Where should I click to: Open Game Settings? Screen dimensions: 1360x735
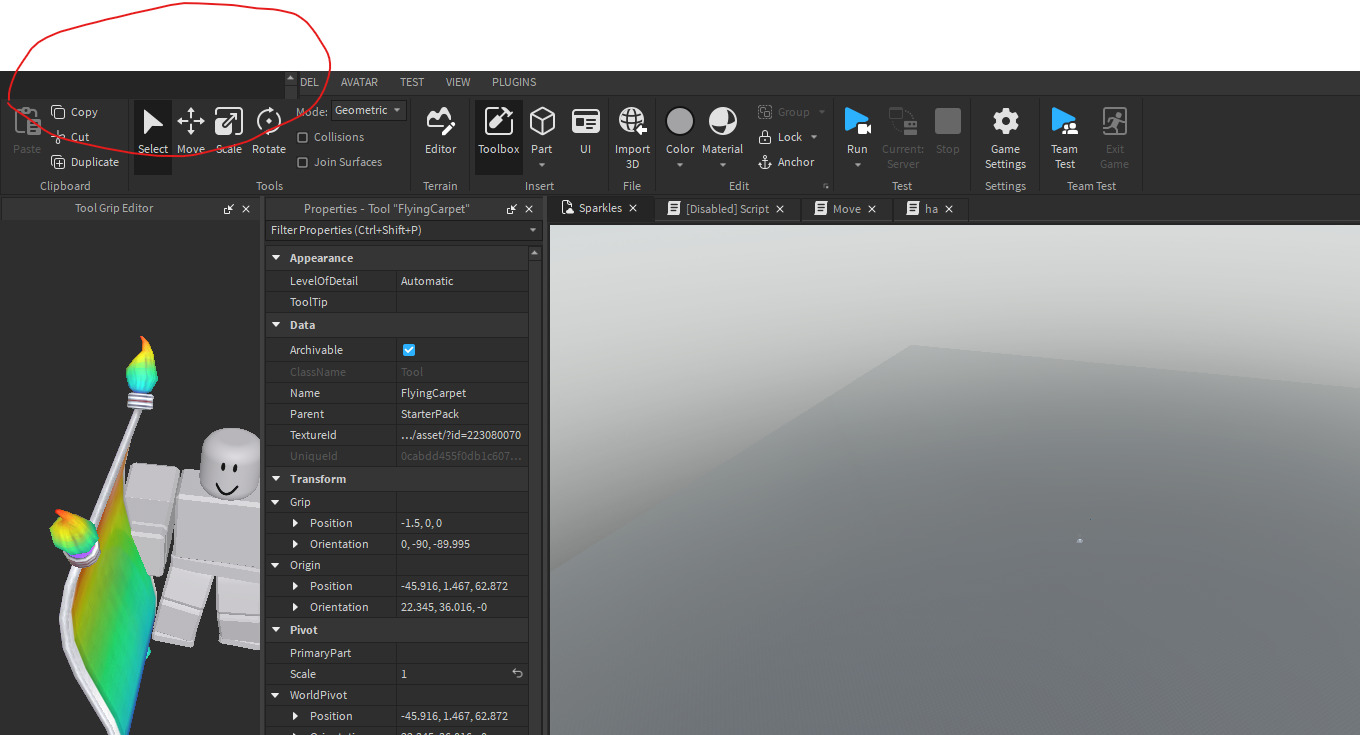(x=1004, y=135)
